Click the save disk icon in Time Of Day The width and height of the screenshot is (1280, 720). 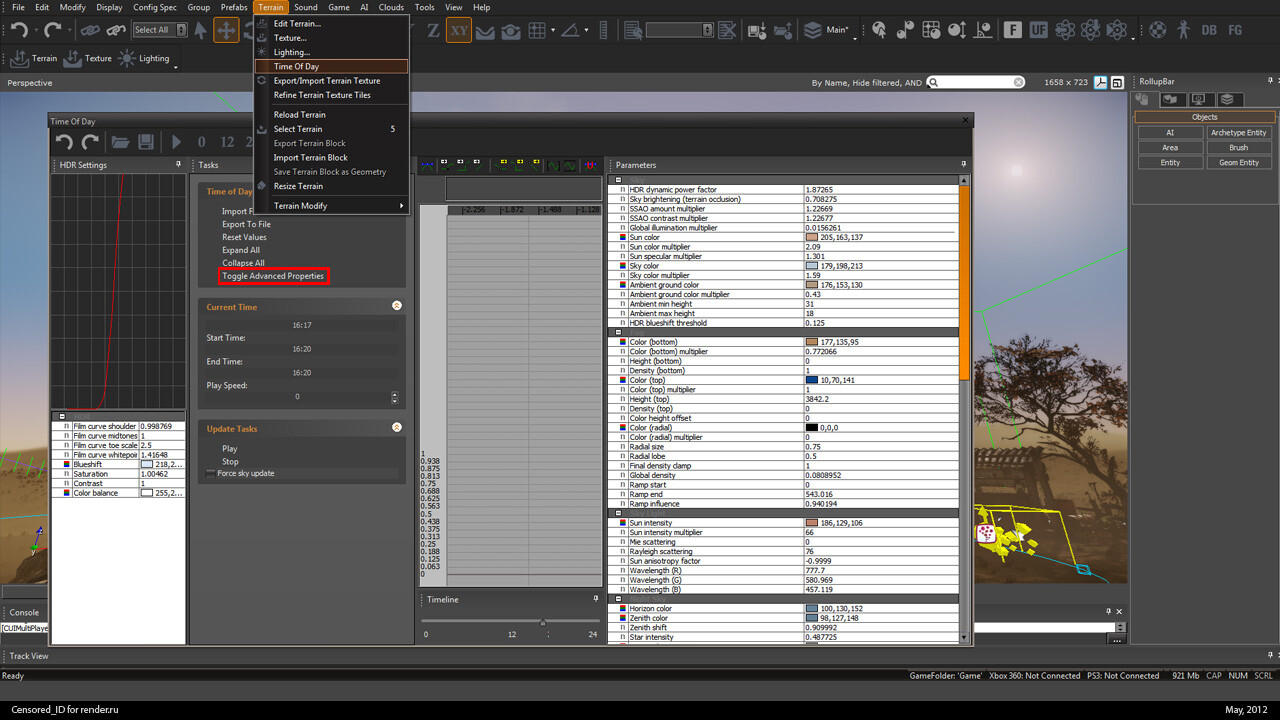click(146, 142)
